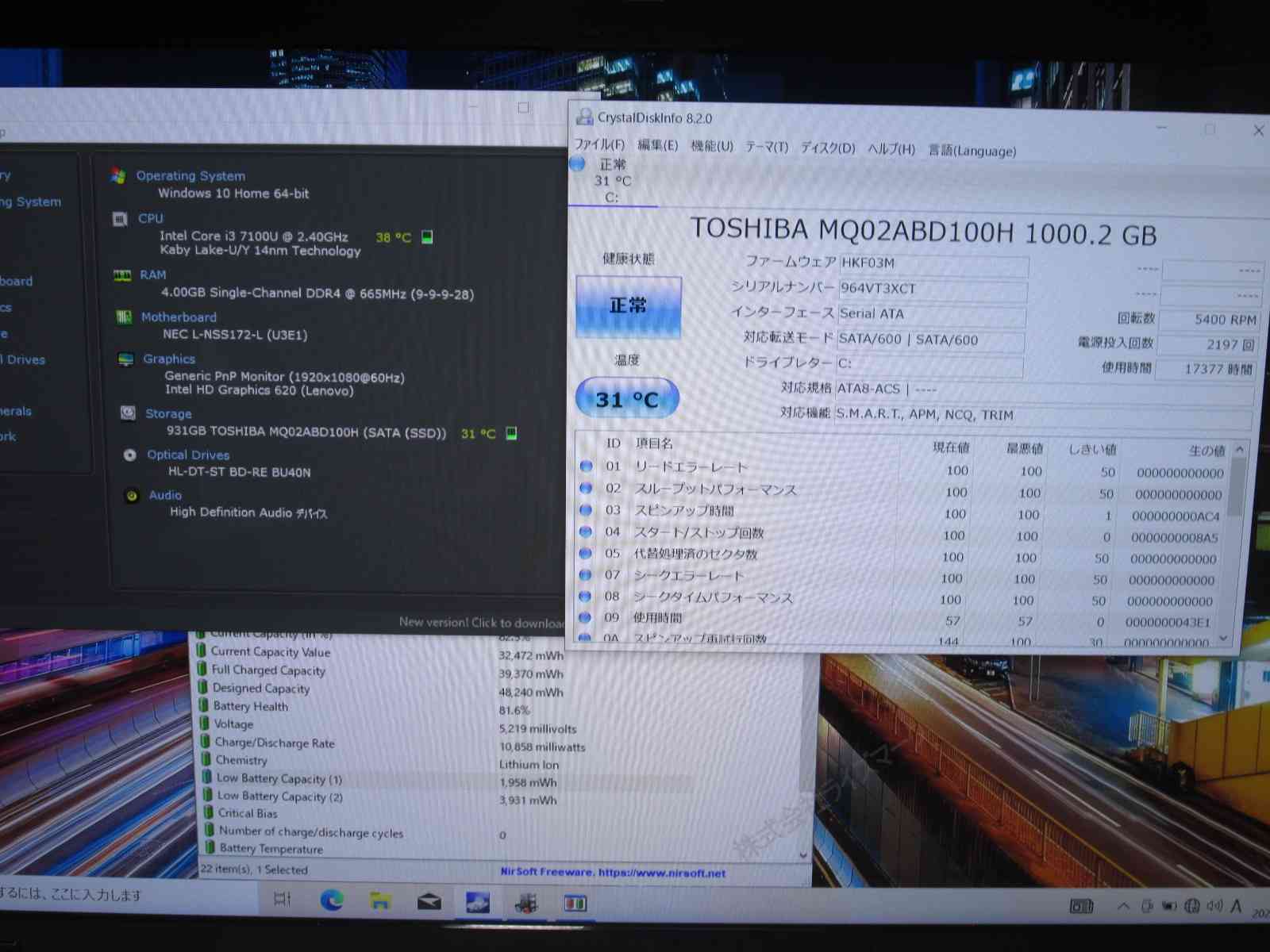The image size is (1270, 952).
Task: Open the Storage section link in Speccy
Action: pyautogui.click(x=168, y=413)
